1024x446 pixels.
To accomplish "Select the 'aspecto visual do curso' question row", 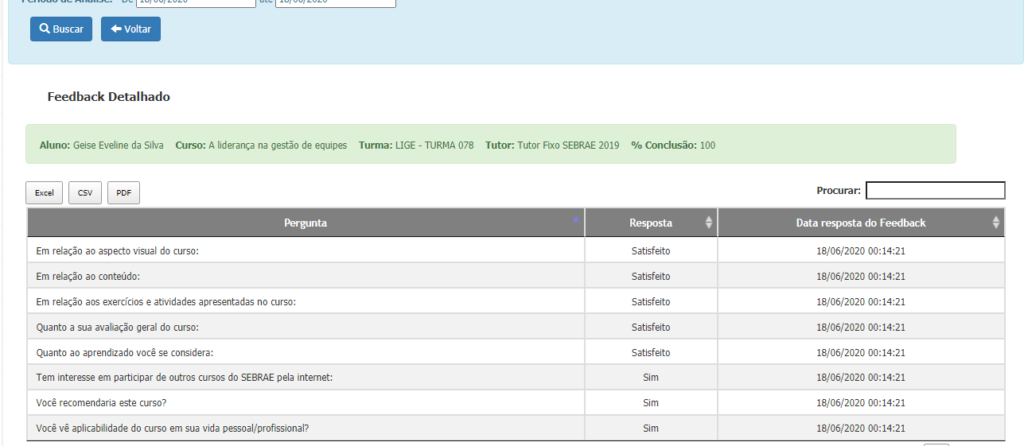I will pyautogui.click(x=118, y=250).
